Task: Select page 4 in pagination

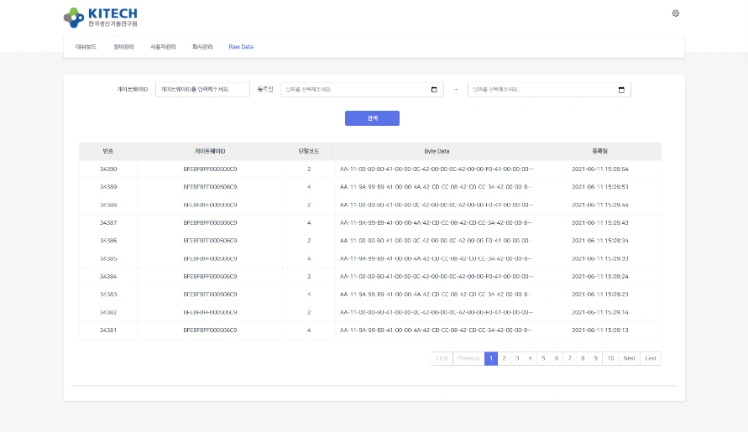Action: pyautogui.click(x=530, y=358)
